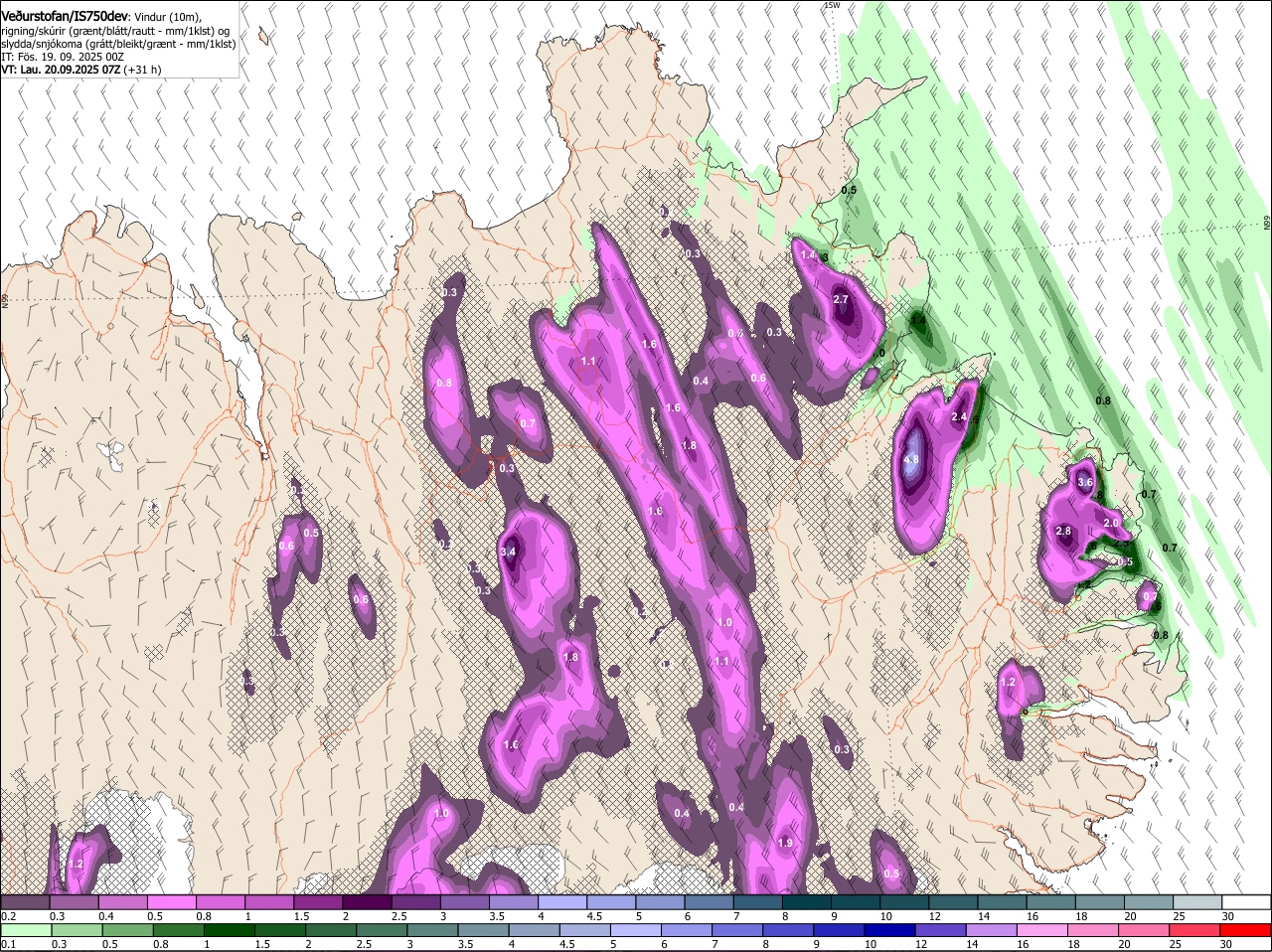Select the darkest green swatch after 1 in the rain legend
The image size is (1272, 952).
tap(230, 930)
